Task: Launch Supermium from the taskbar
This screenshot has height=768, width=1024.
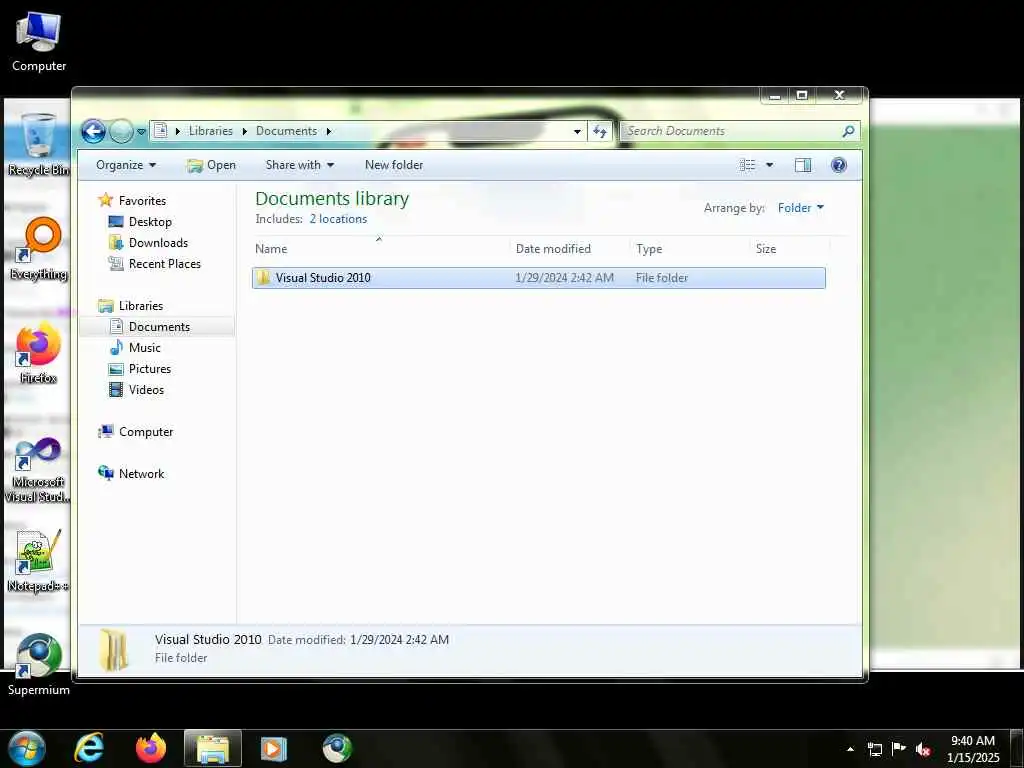Action: point(337,748)
